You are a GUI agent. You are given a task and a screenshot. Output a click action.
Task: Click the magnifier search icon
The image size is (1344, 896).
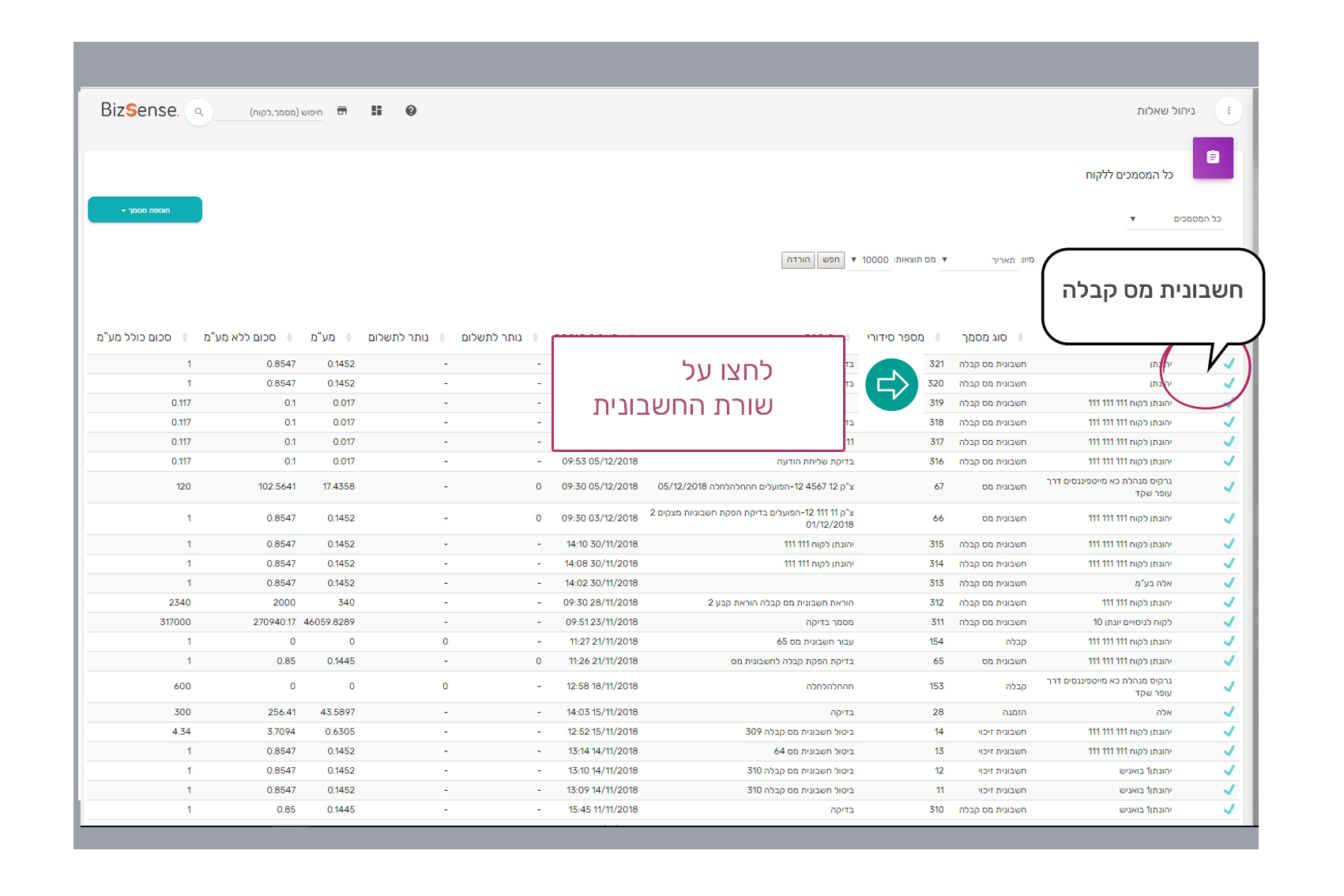point(199,112)
